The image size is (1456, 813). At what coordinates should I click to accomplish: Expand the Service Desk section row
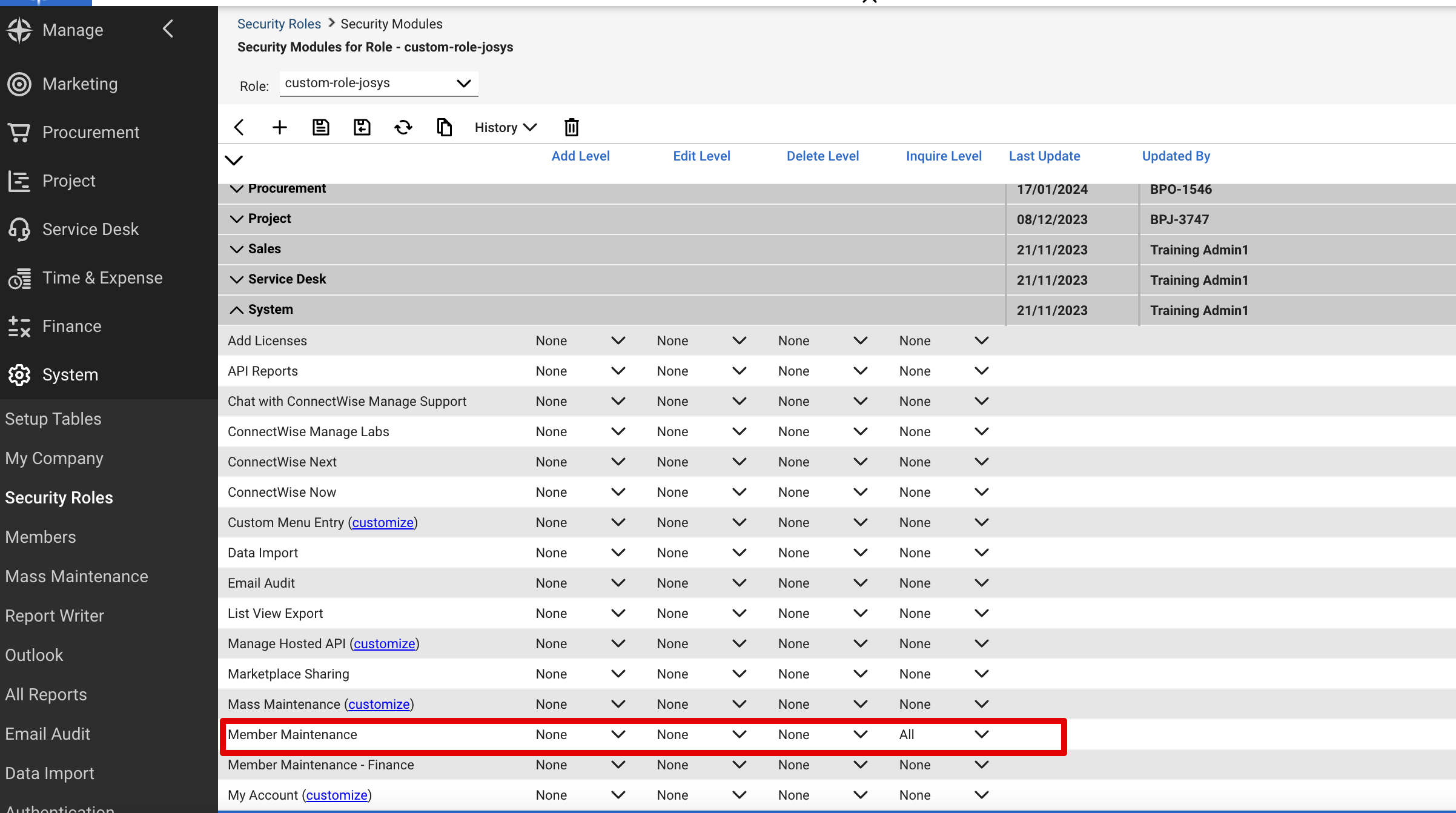coord(237,279)
